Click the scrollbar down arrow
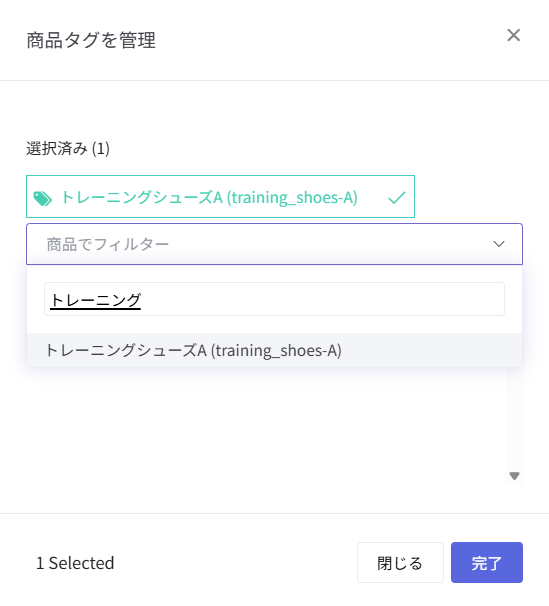The width and height of the screenshot is (549, 606). pyautogui.click(x=514, y=476)
